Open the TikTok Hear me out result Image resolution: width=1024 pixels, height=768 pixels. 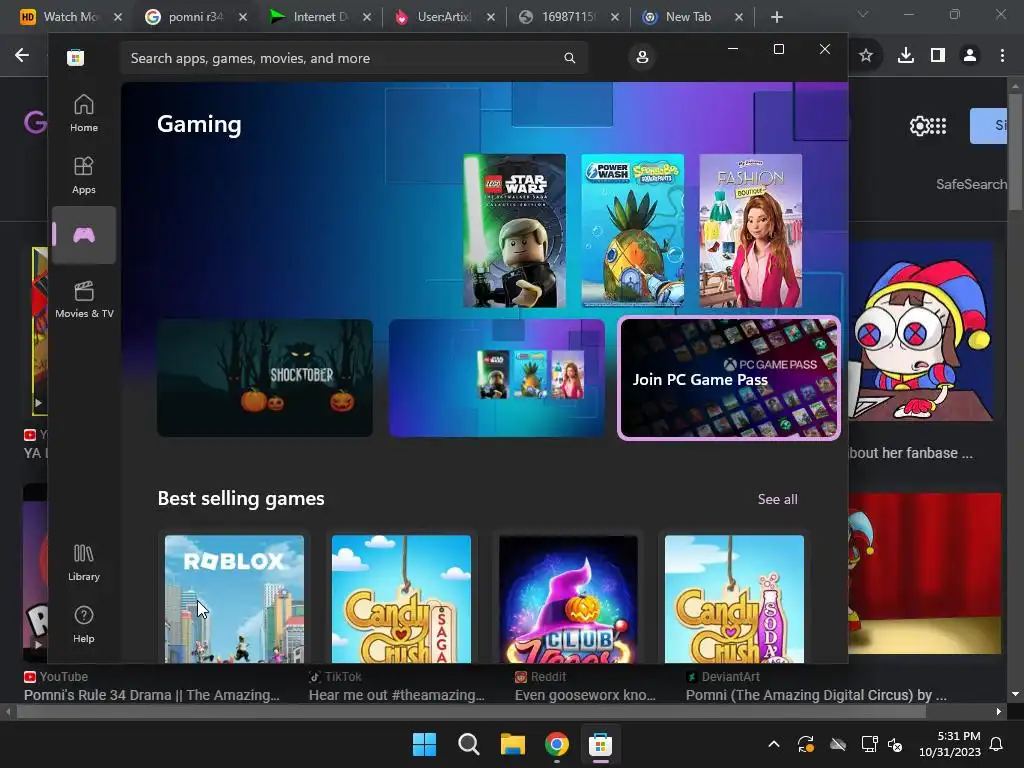[396, 695]
